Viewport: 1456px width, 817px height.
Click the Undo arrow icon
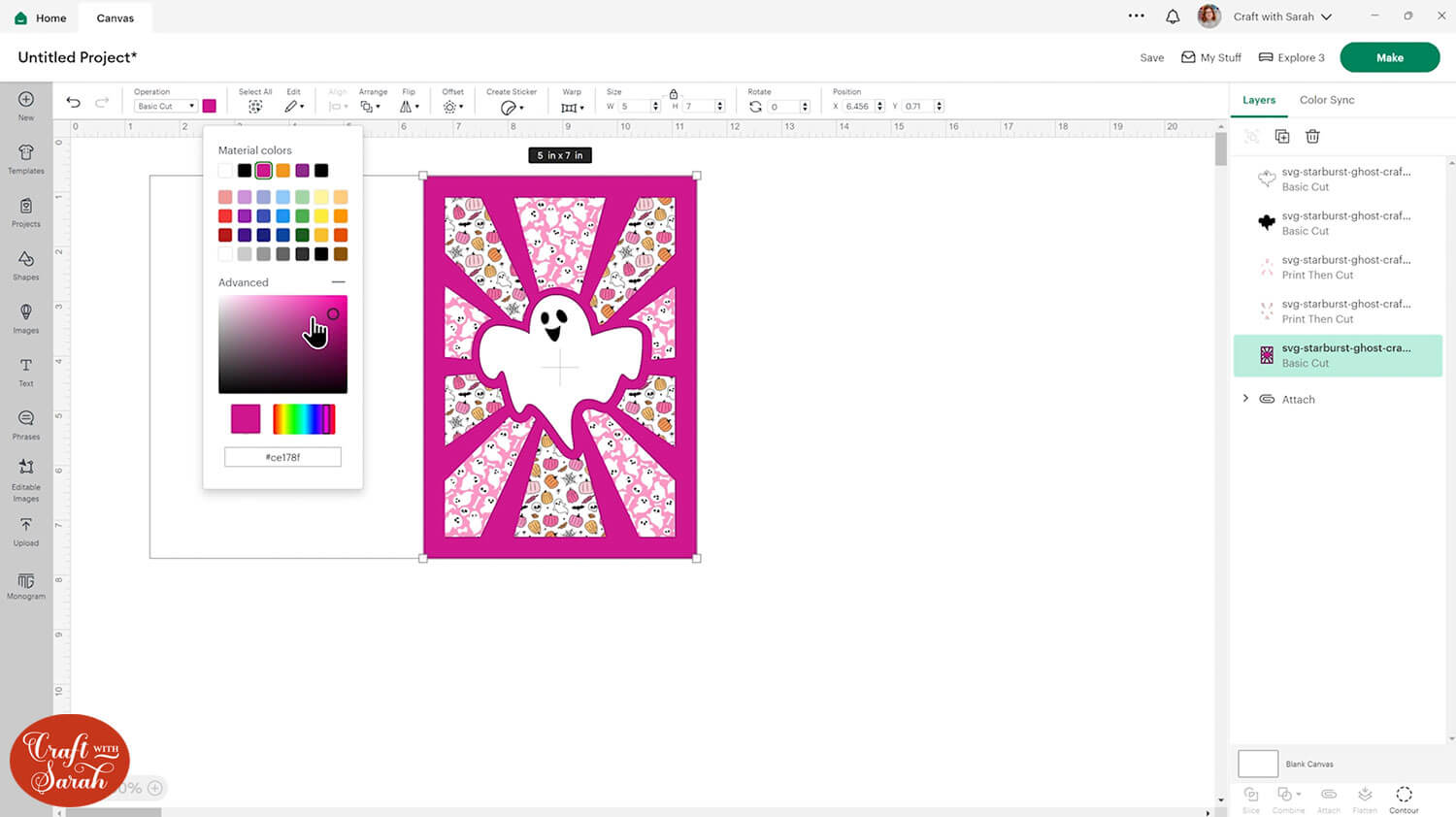coord(73,102)
